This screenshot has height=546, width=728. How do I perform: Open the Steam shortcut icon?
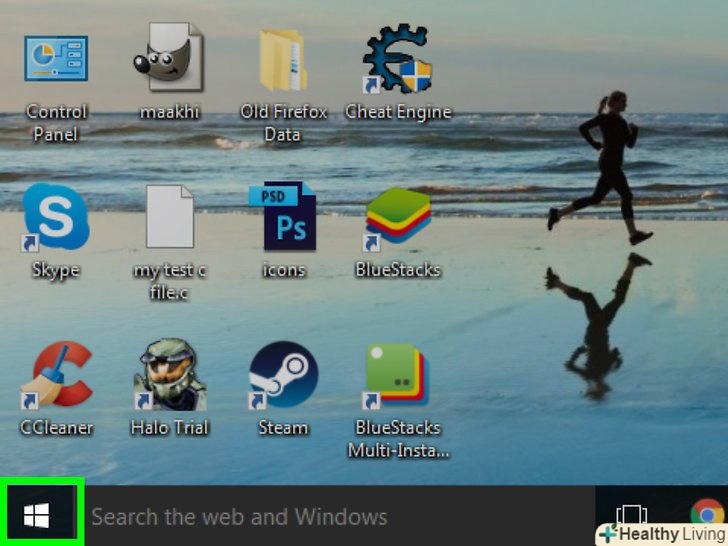283,375
